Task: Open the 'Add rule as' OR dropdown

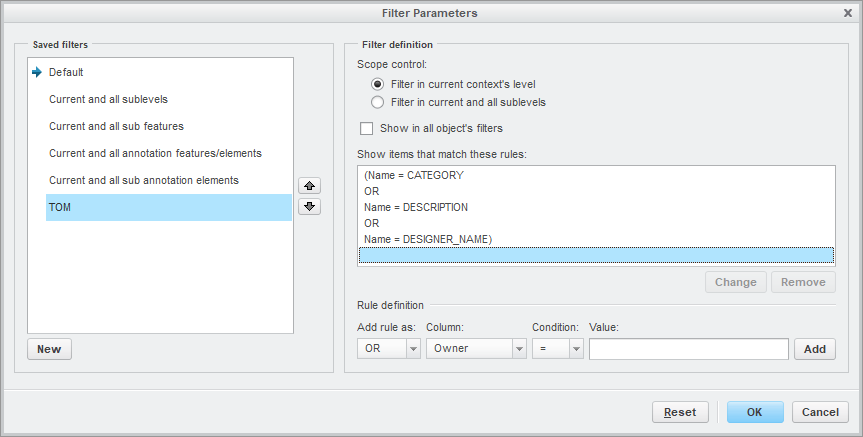Action: point(389,349)
